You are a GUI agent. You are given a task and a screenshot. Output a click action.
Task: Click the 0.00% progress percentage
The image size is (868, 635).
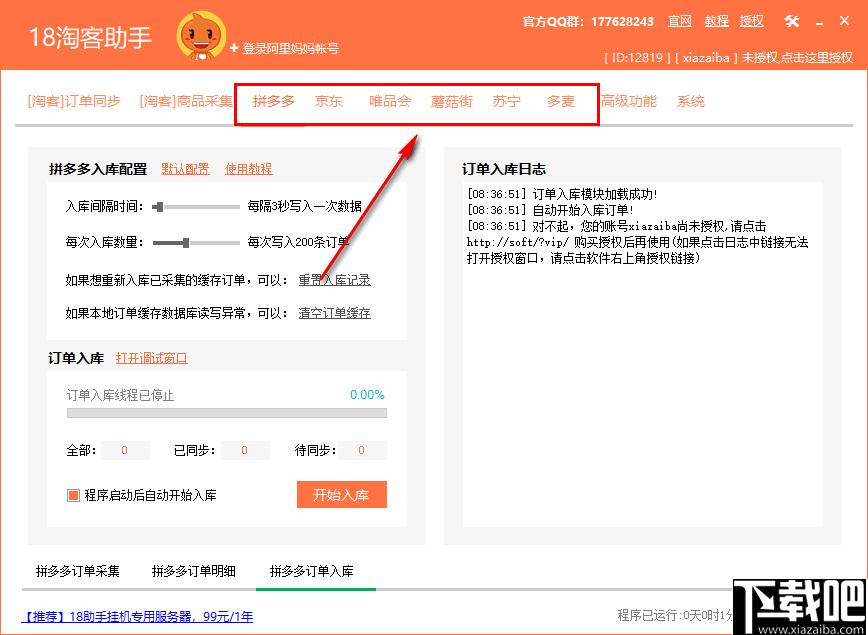(367, 395)
